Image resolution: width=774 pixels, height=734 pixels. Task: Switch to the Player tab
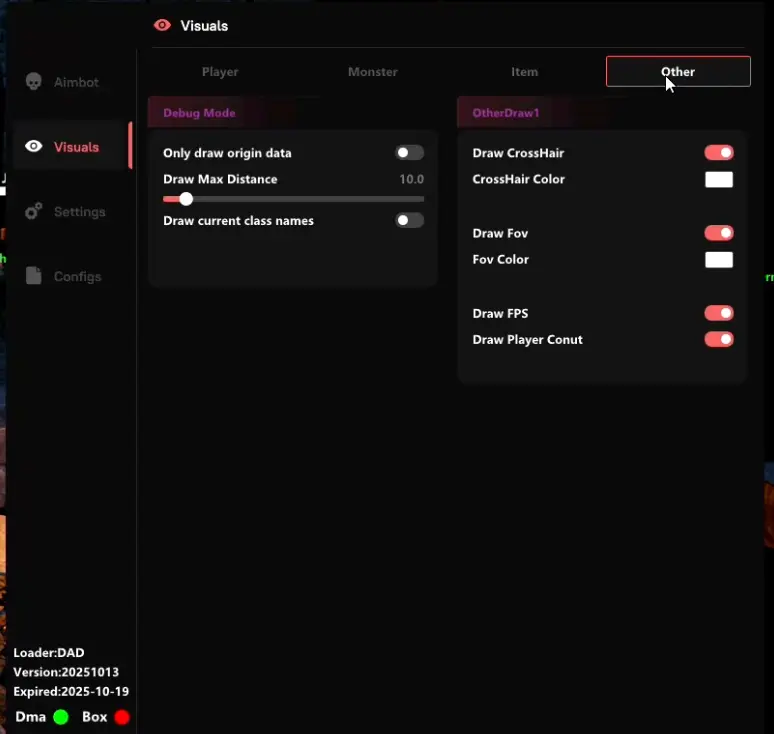click(220, 72)
